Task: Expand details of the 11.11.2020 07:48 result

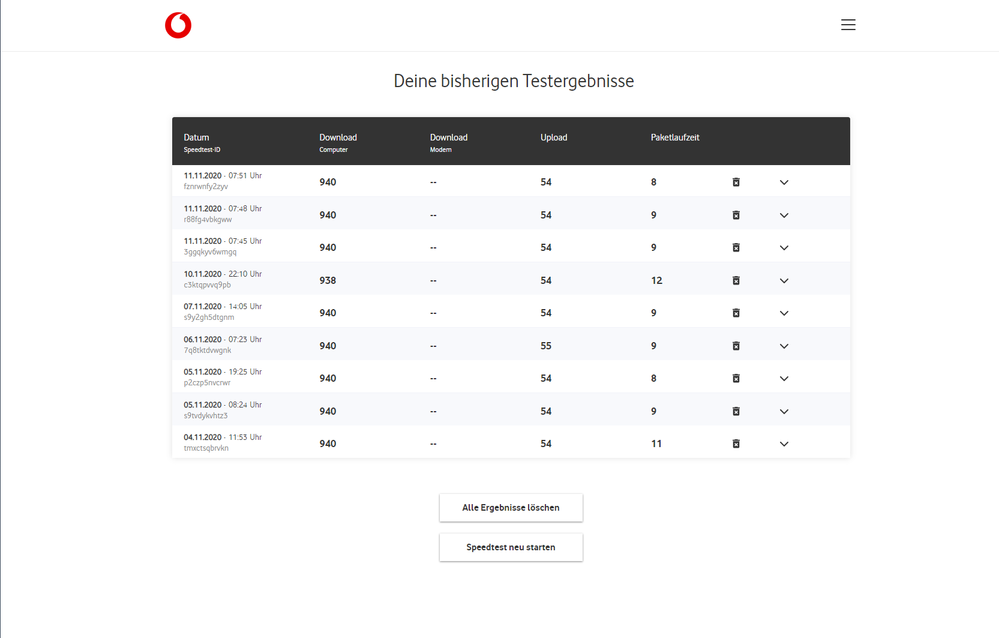Action: (784, 215)
